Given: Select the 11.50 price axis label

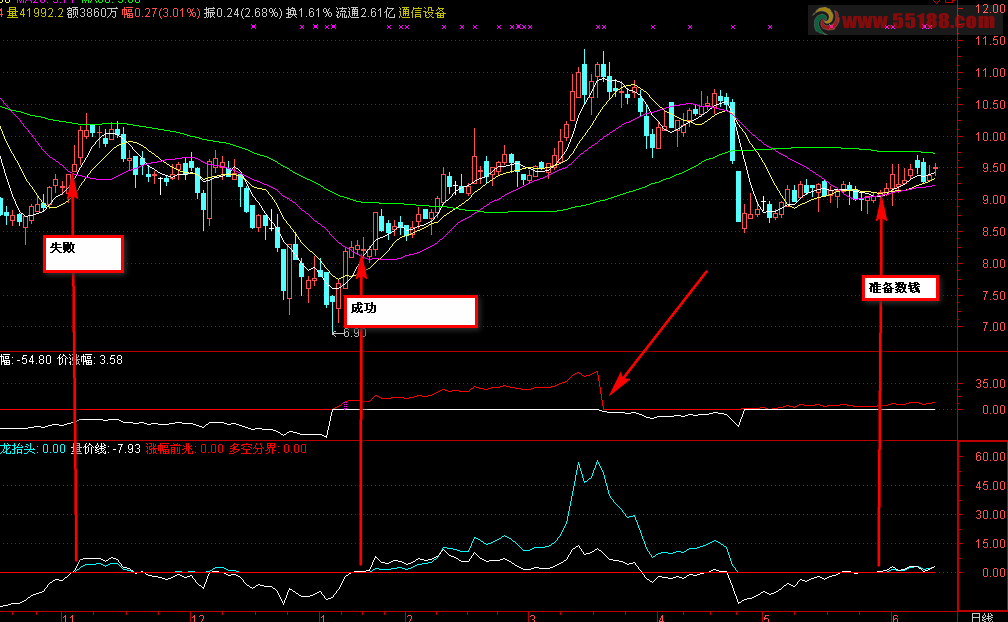Looking at the screenshot, I should point(990,40).
